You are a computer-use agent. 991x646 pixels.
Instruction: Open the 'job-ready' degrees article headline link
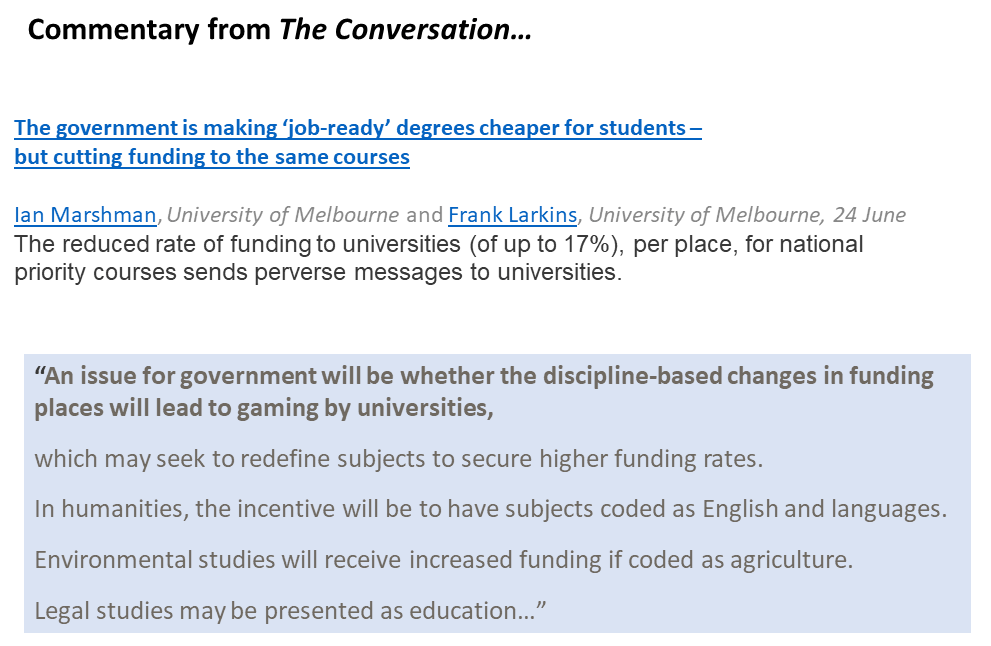pos(357,128)
